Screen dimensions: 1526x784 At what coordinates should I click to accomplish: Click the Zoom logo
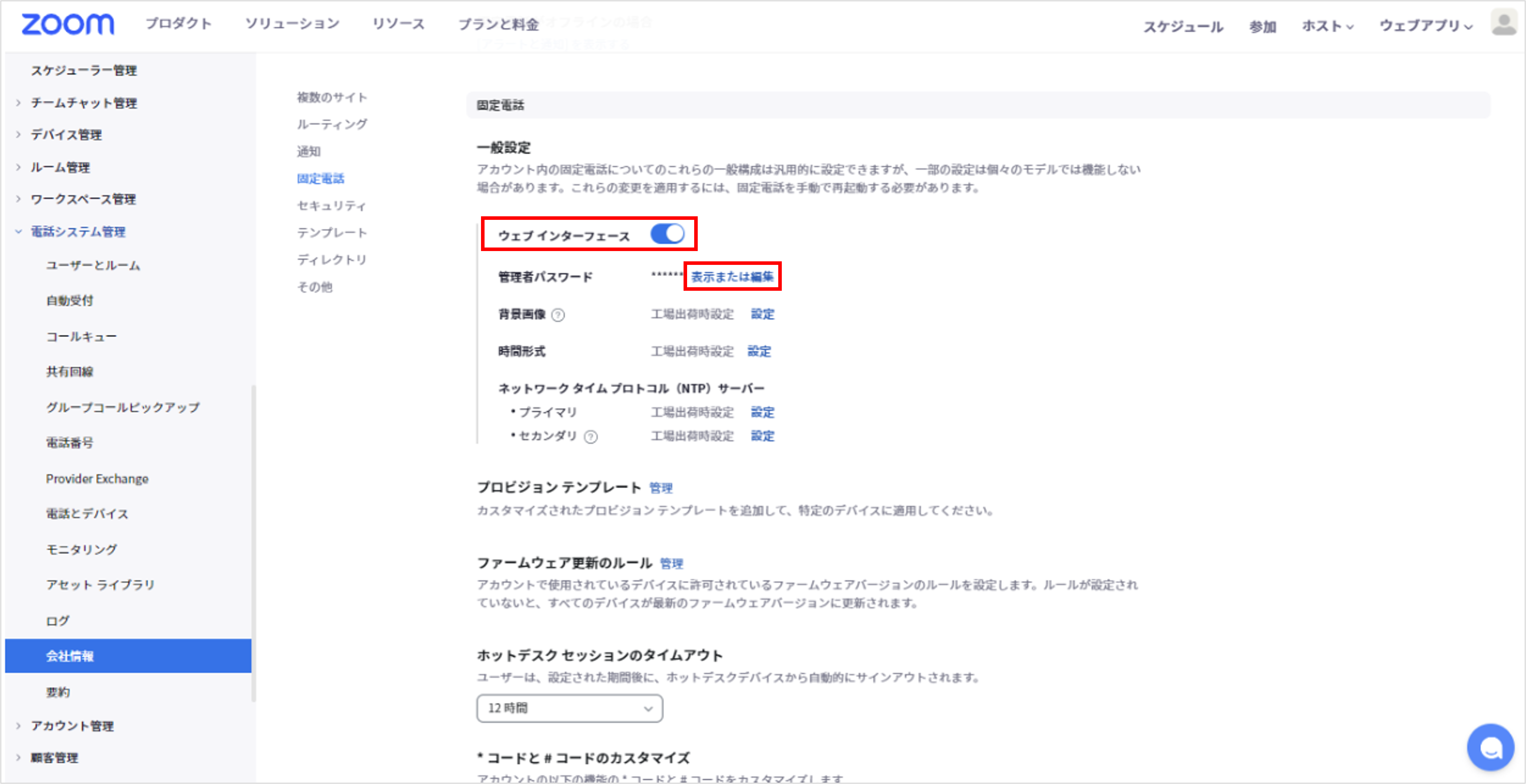click(x=67, y=24)
